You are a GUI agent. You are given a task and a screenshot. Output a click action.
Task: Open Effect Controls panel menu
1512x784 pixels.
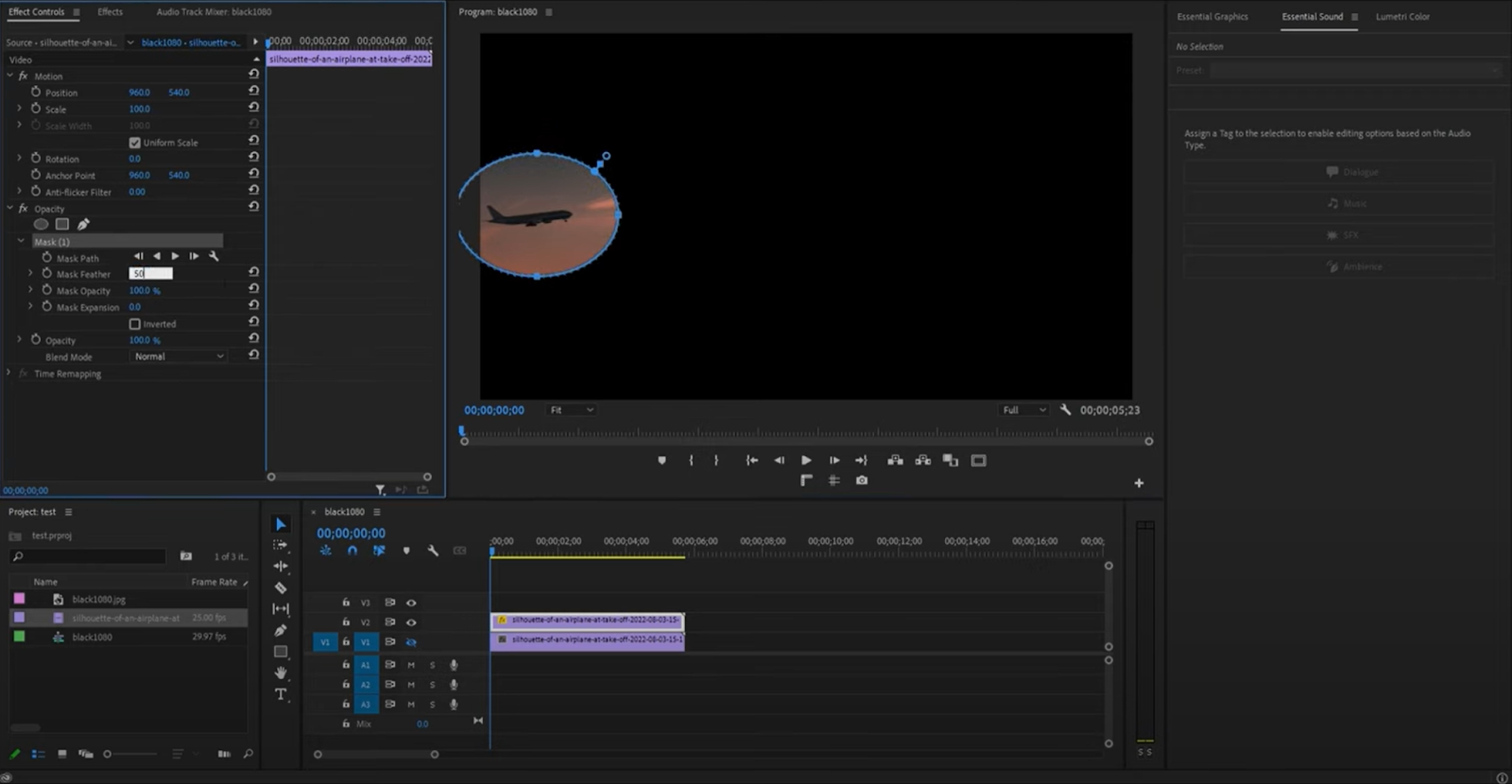coord(77,12)
